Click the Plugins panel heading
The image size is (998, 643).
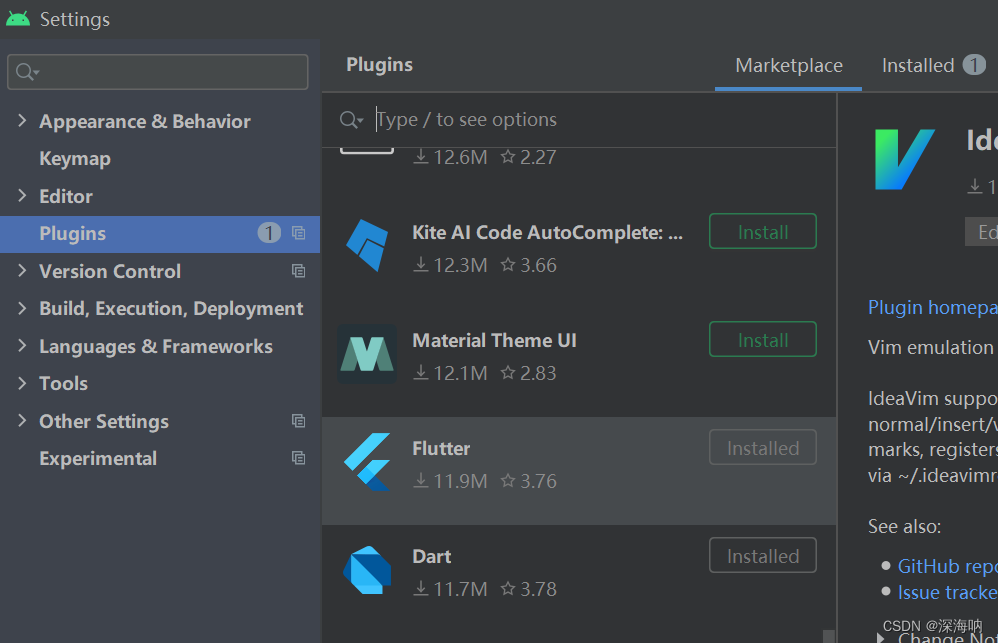click(379, 65)
